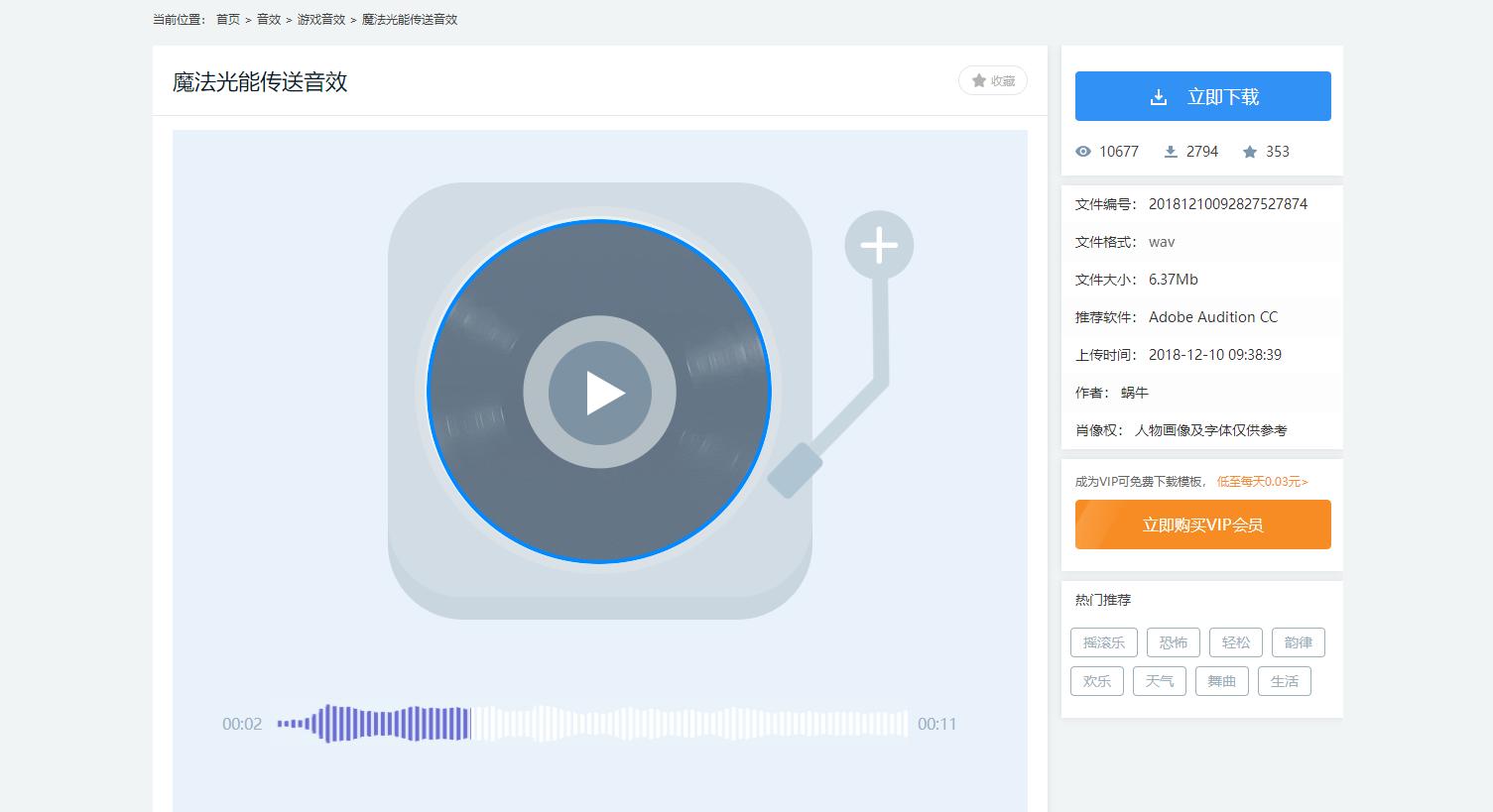Screen dimensions: 1493x812
Task: Select the 恐怖 tag
Action: coord(1174,642)
